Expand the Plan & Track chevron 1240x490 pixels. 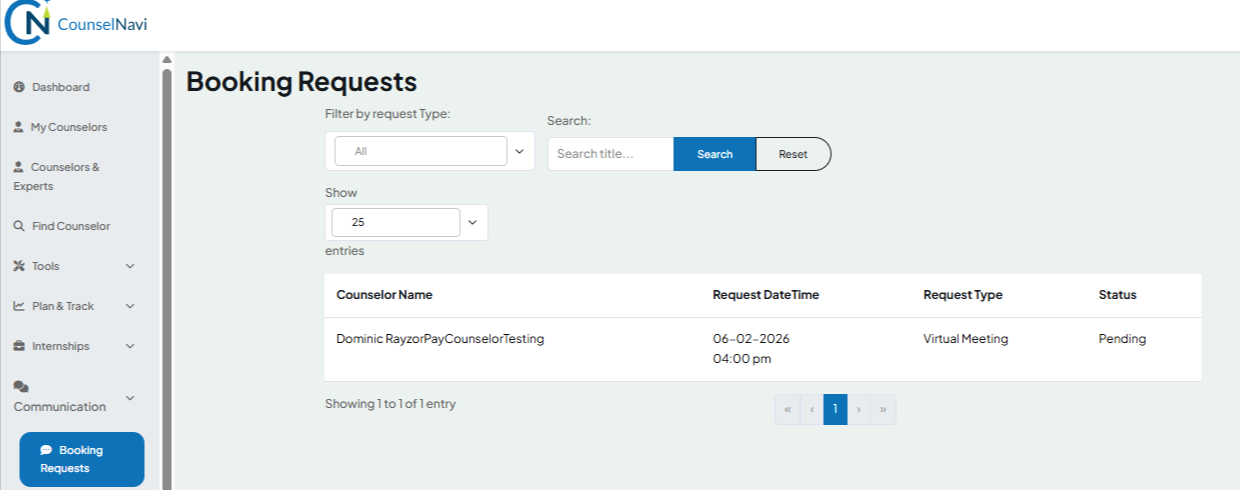[x=130, y=306]
